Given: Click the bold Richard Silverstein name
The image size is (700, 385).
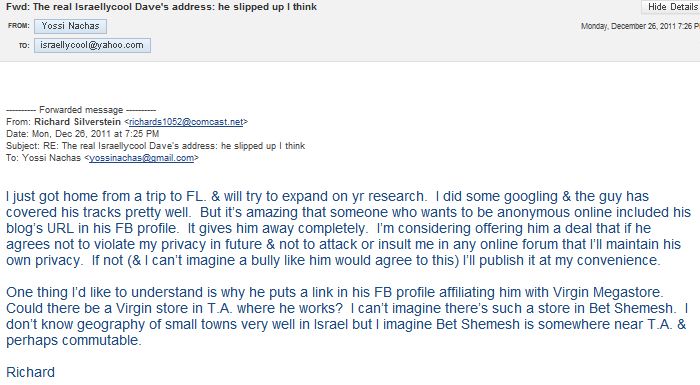Looking at the screenshot, I should point(78,122).
